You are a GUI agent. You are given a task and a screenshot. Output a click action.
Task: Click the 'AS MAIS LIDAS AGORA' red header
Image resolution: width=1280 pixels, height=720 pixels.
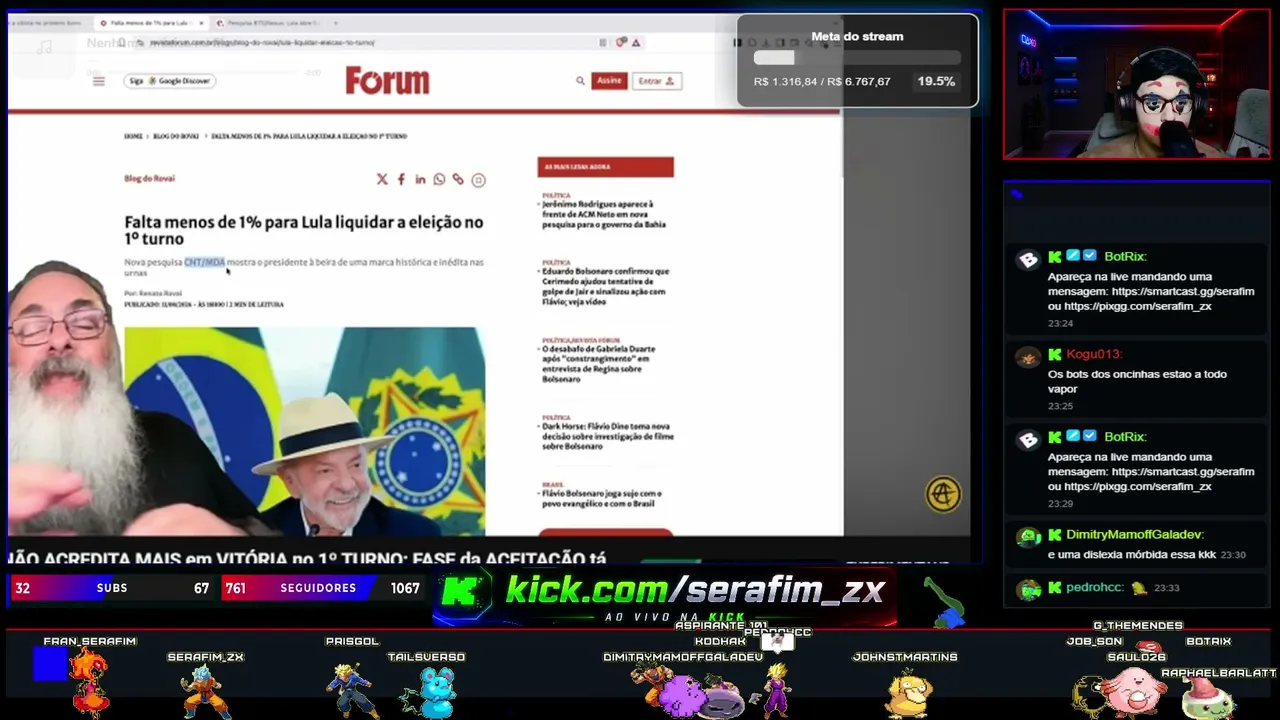pyautogui.click(x=605, y=167)
